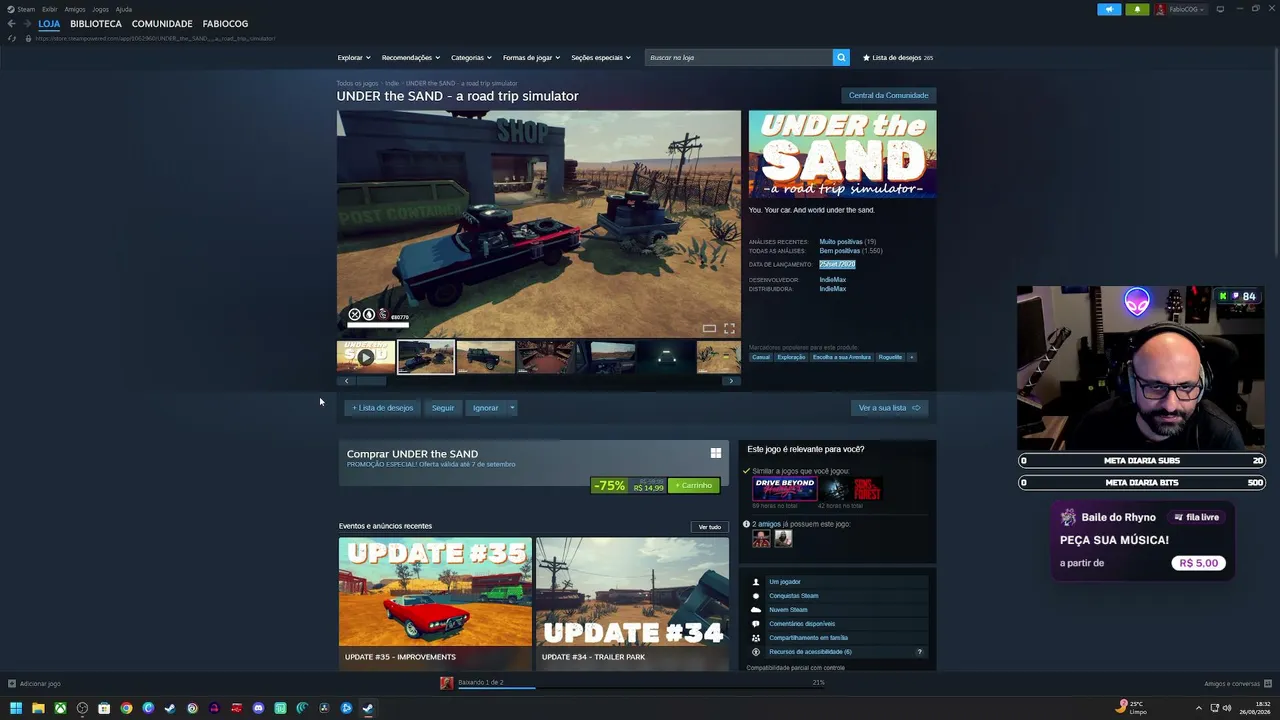
Task: Click the downloading game icon in bottom bar
Action: (x=447, y=683)
